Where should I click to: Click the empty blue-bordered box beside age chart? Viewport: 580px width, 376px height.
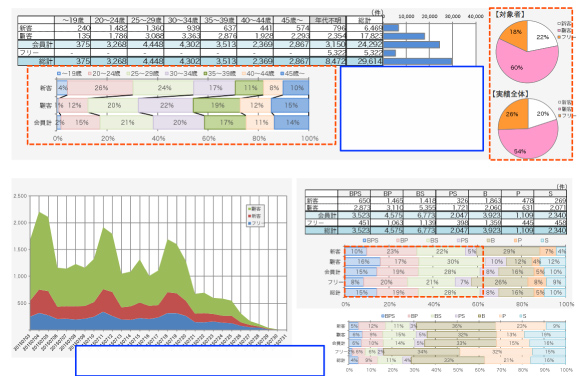pos(412,109)
